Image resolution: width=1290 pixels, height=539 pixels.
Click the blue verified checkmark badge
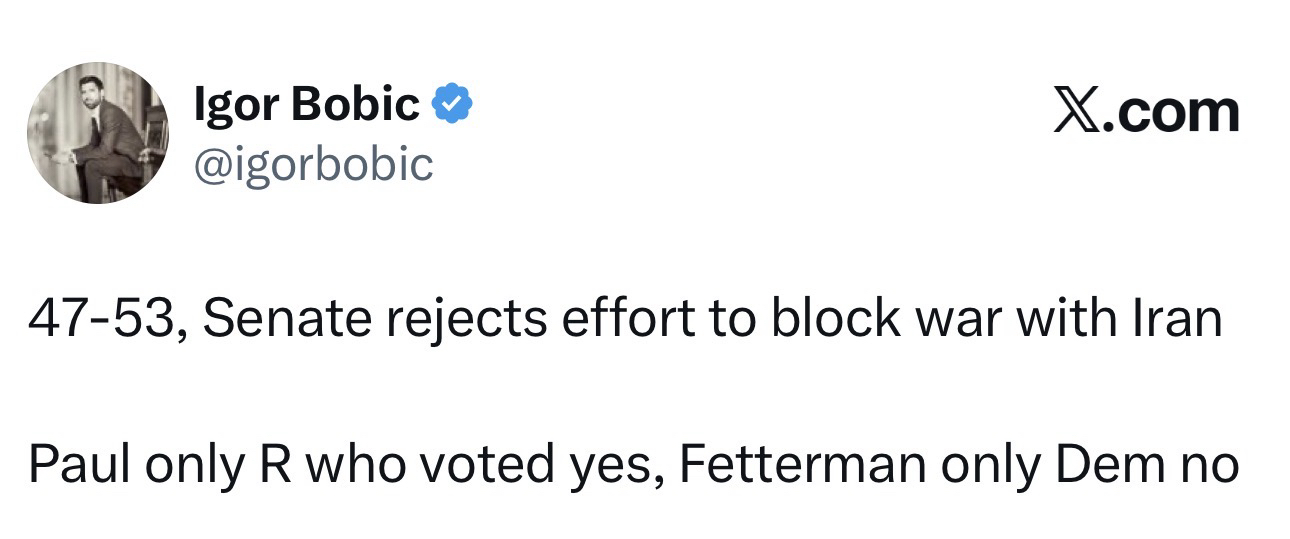tap(451, 104)
